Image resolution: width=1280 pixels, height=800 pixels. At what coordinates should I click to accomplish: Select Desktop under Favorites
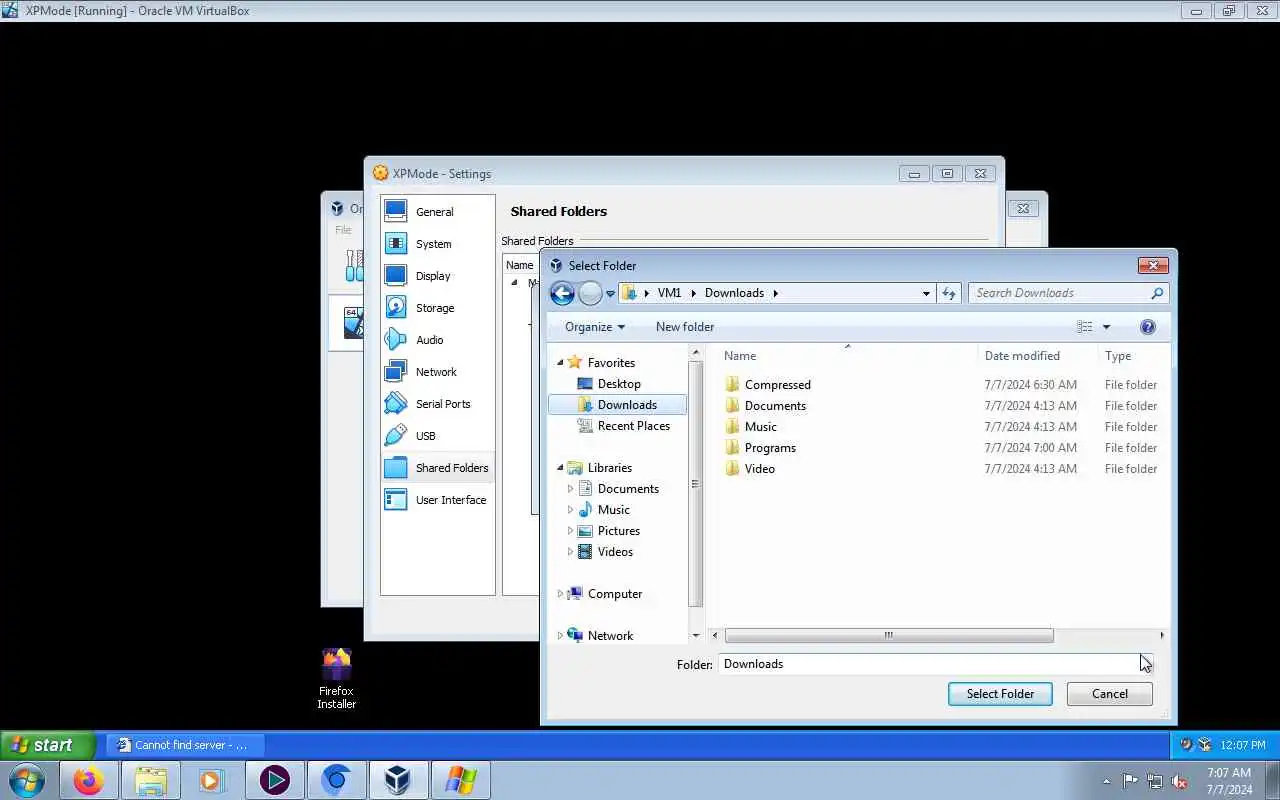tap(619, 384)
